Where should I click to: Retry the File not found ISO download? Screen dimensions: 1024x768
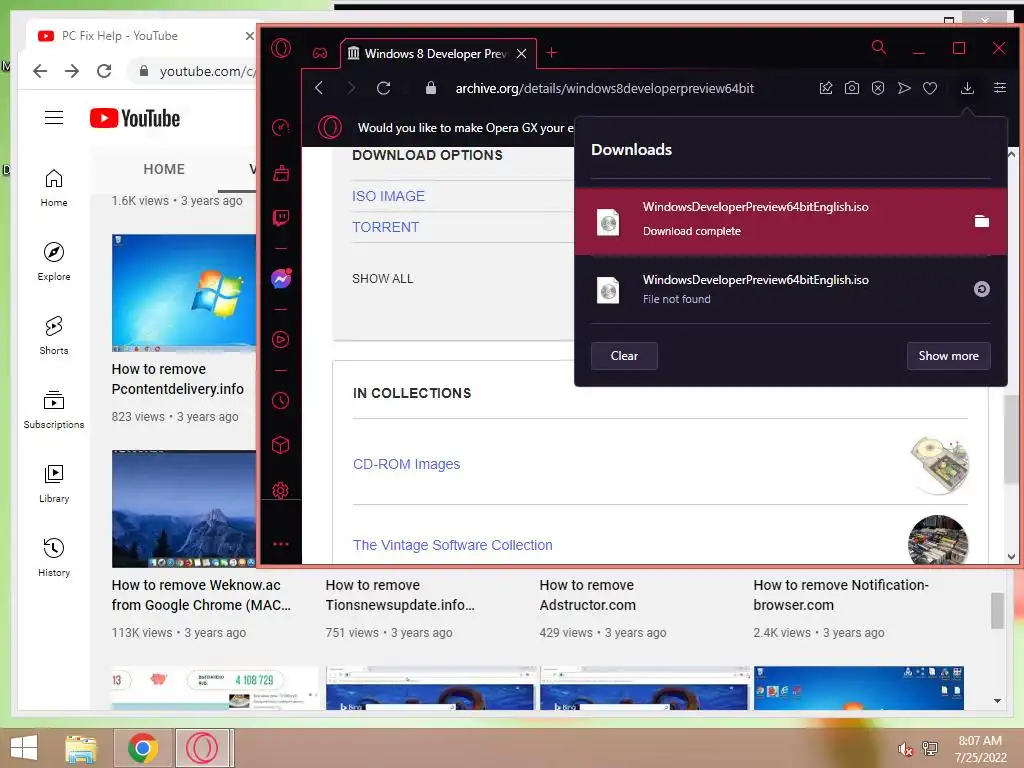click(982, 289)
